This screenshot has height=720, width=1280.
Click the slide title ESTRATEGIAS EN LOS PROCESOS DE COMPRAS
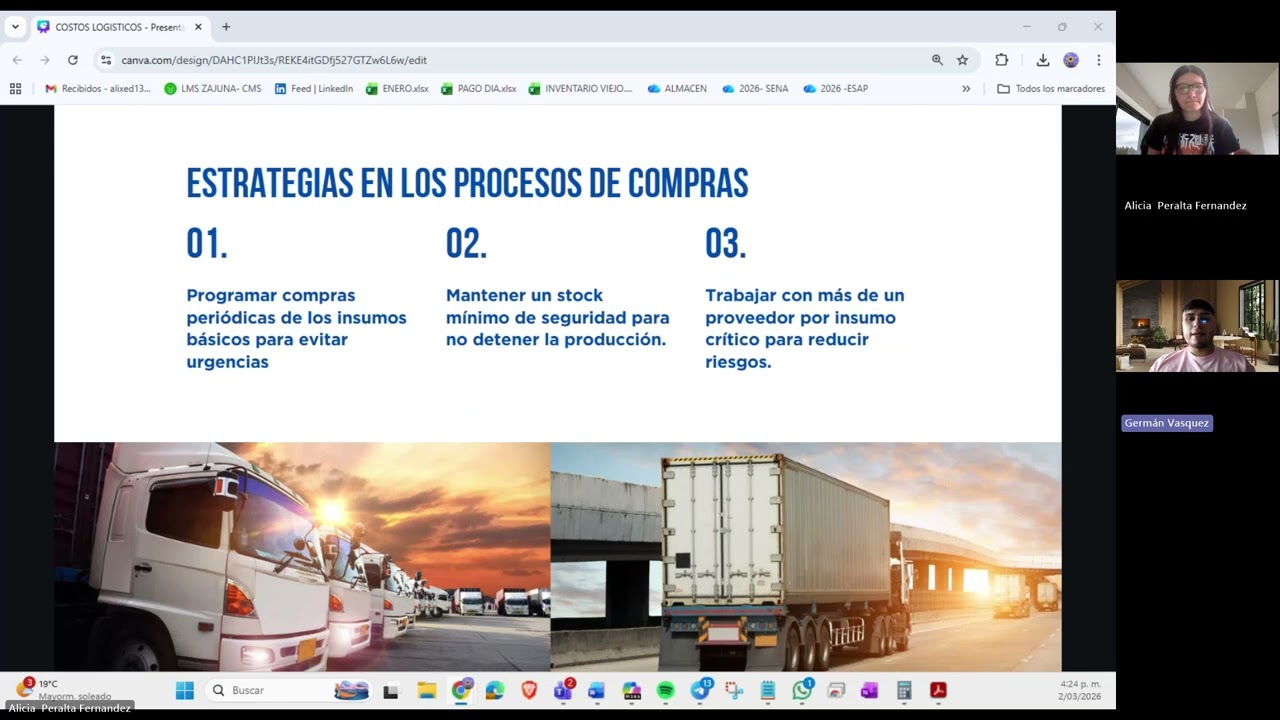[467, 183]
